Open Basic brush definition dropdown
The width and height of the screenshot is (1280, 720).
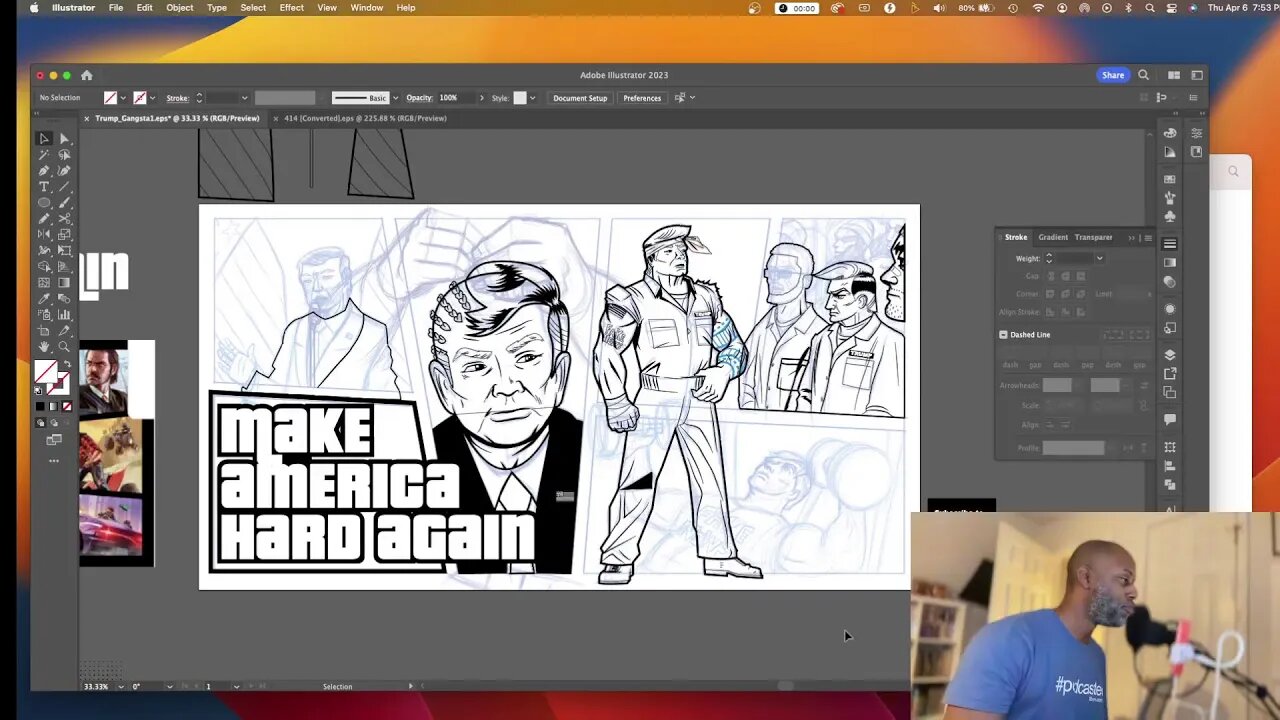click(395, 98)
